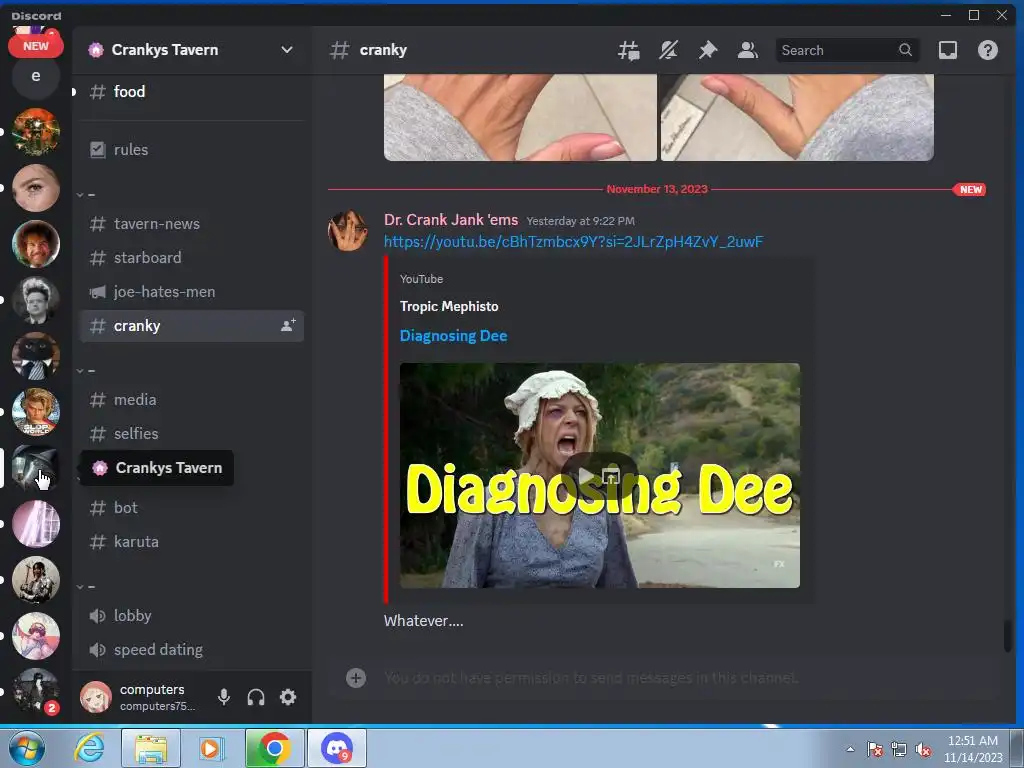This screenshot has width=1024, height=768.
Task: Click the chat message scrollbar thumb
Action: click(1008, 635)
